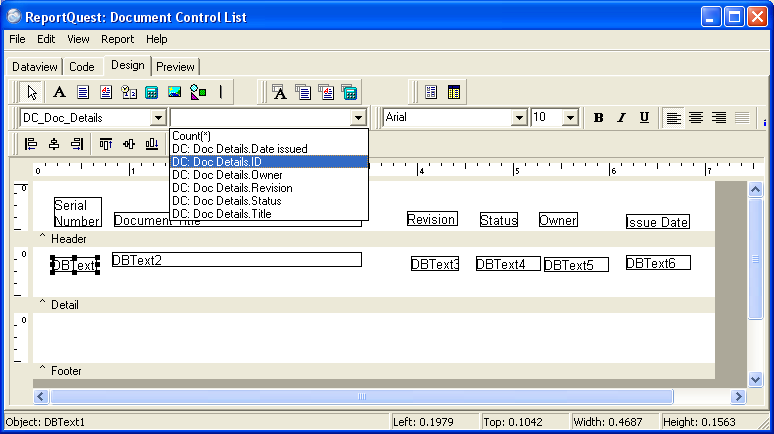Open the File menu

point(17,39)
